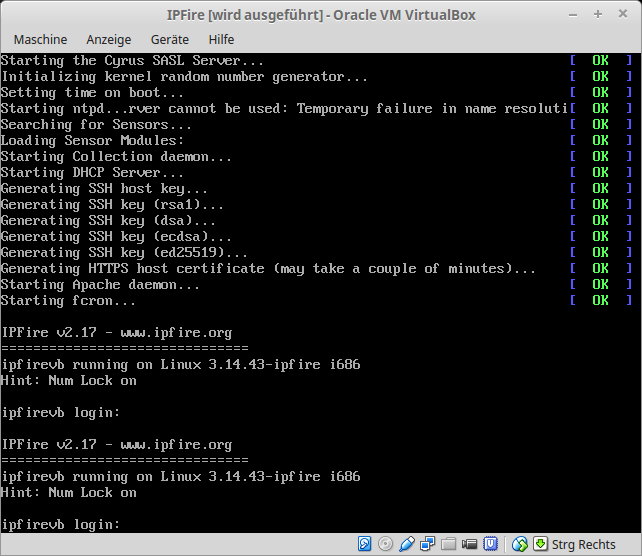The image size is (642, 556).
Task: Click the optical drive indicator icon
Action: 385,544
